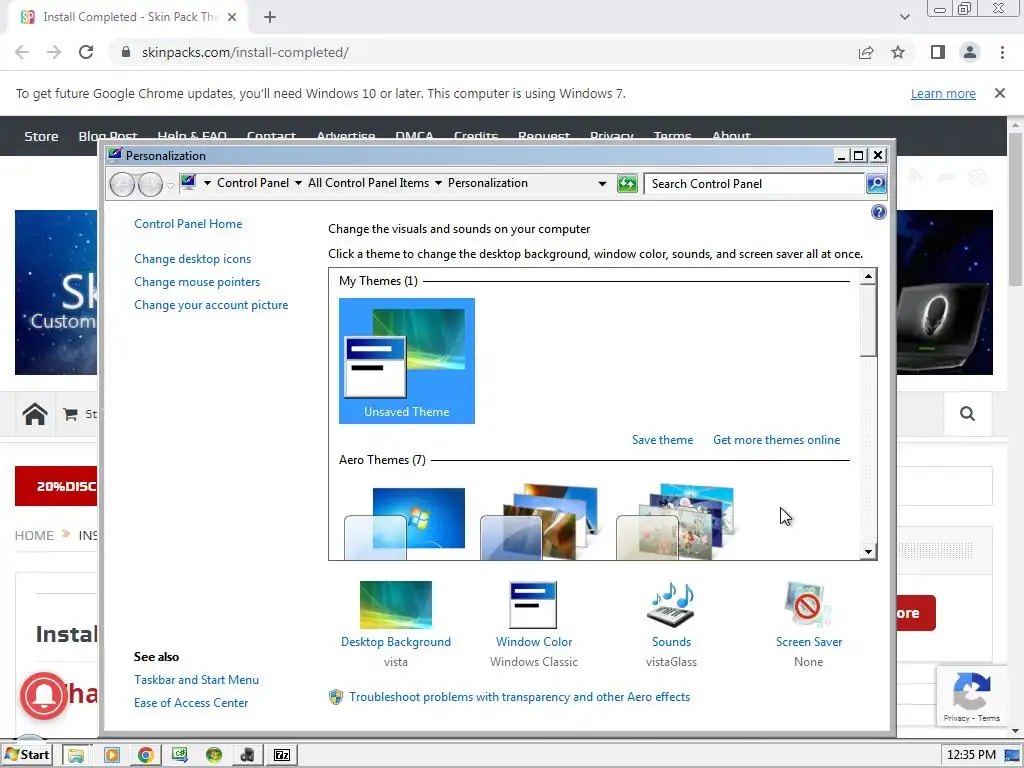Click Control Panel breadcrumb text
The width and height of the screenshot is (1024, 768).
(x=253, y=183)
